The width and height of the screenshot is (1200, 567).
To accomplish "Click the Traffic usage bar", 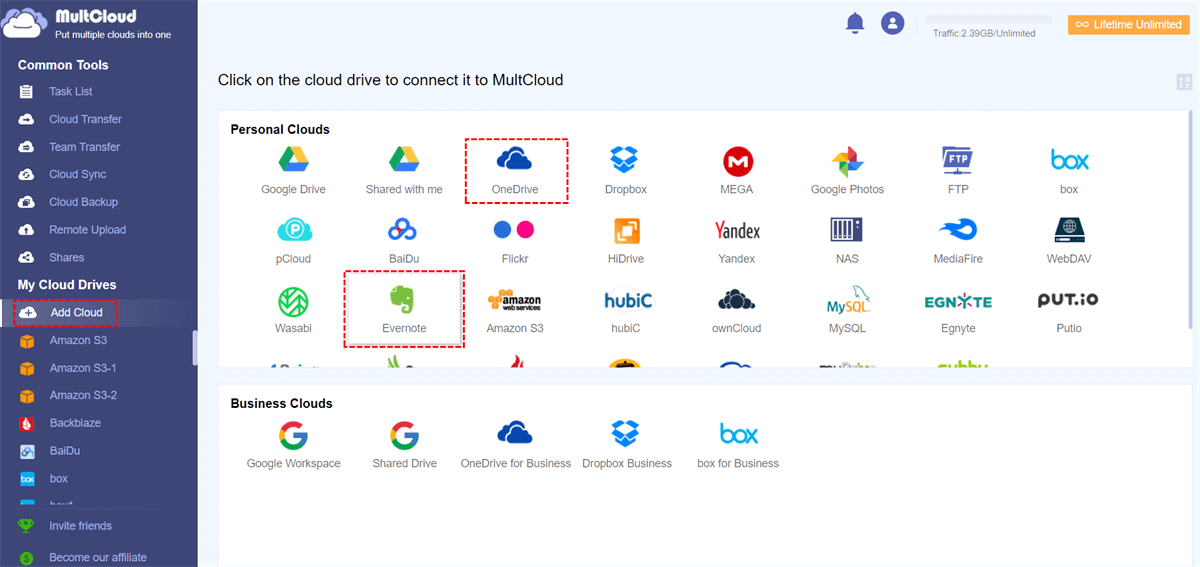I will click(x=988, y=19).
